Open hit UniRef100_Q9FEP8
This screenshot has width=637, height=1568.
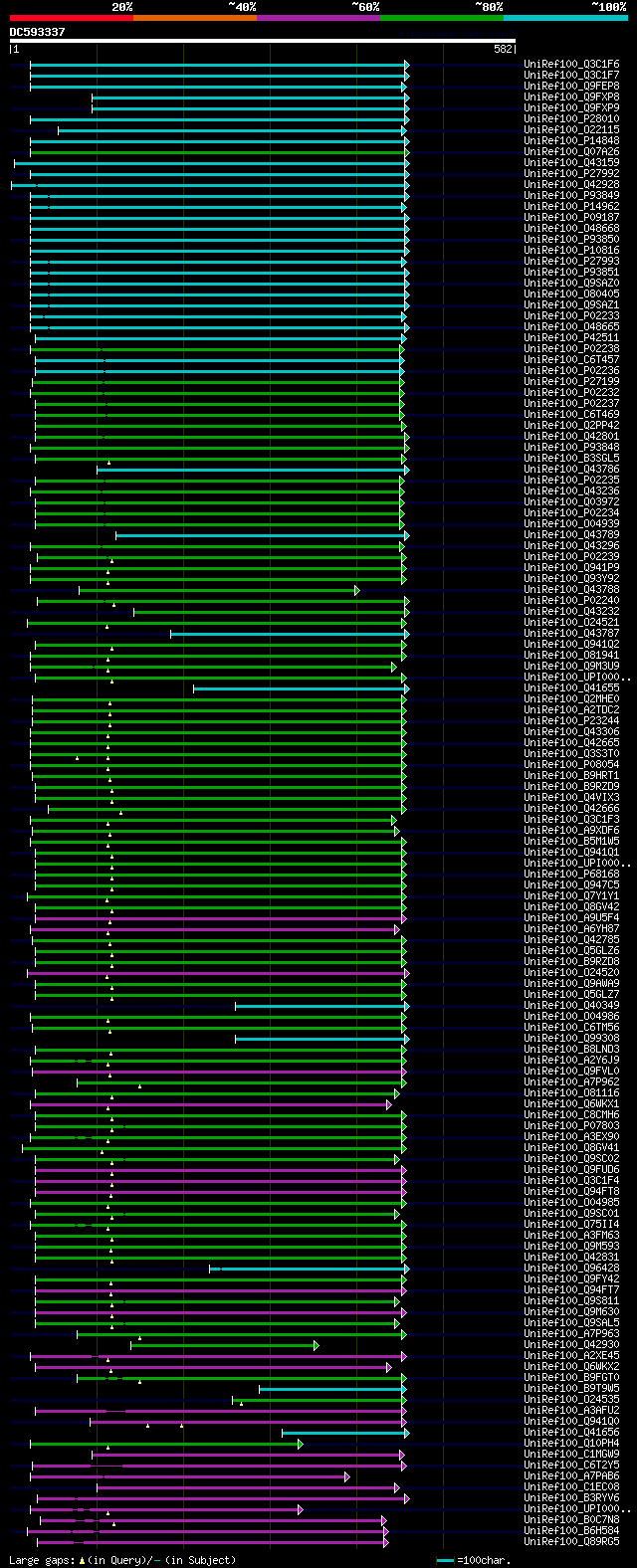[571, 87]
